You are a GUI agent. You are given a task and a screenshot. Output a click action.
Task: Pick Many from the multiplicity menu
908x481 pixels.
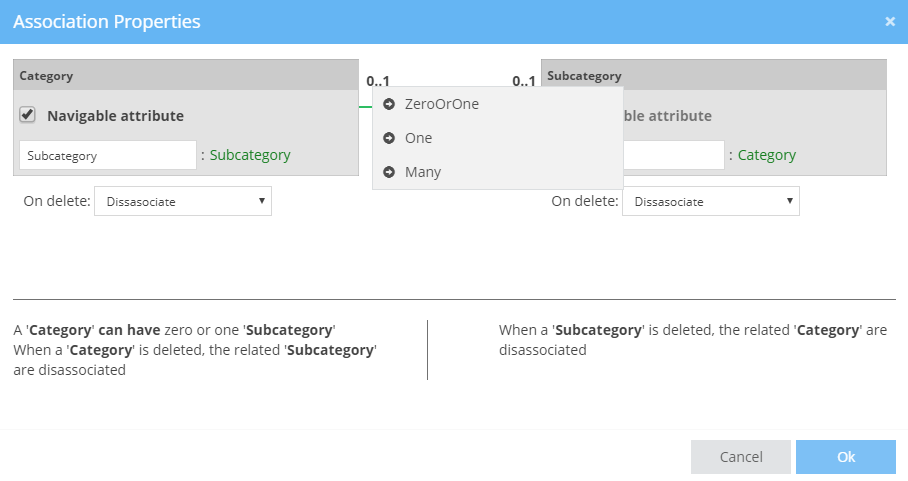(x=422, y=172)
